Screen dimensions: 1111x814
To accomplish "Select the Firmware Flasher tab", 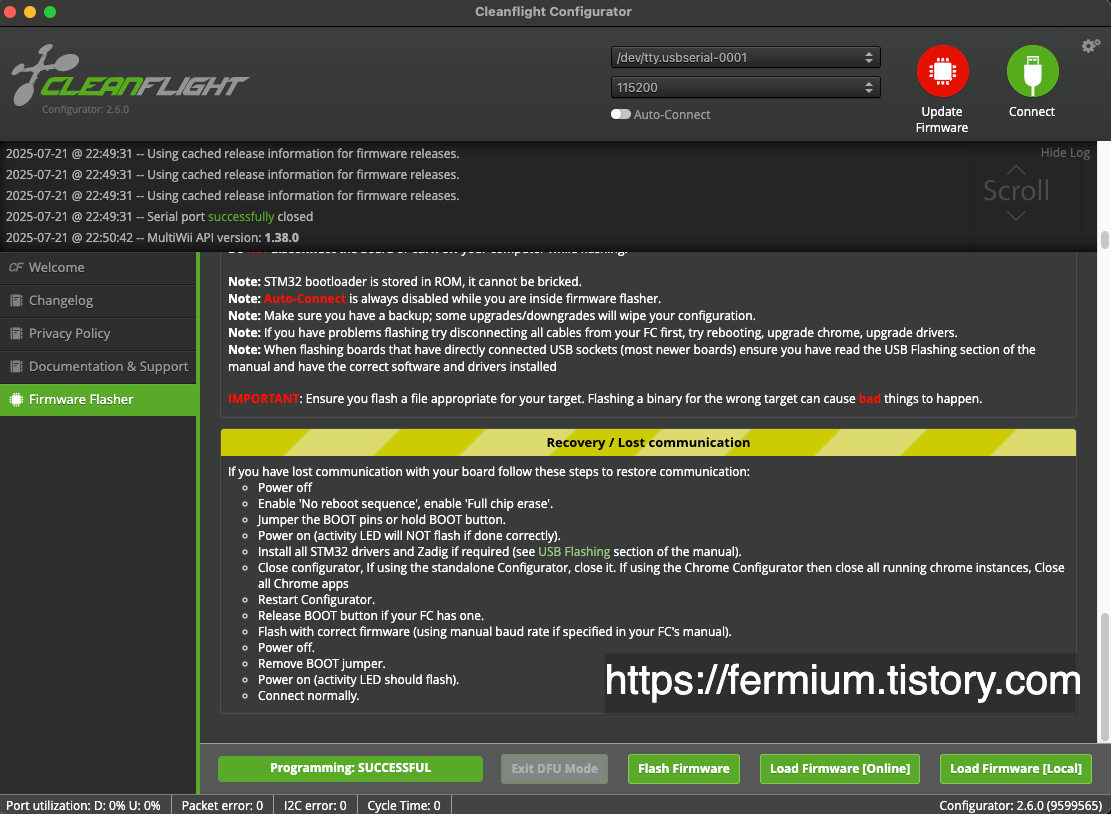I will tap(98, 400).
